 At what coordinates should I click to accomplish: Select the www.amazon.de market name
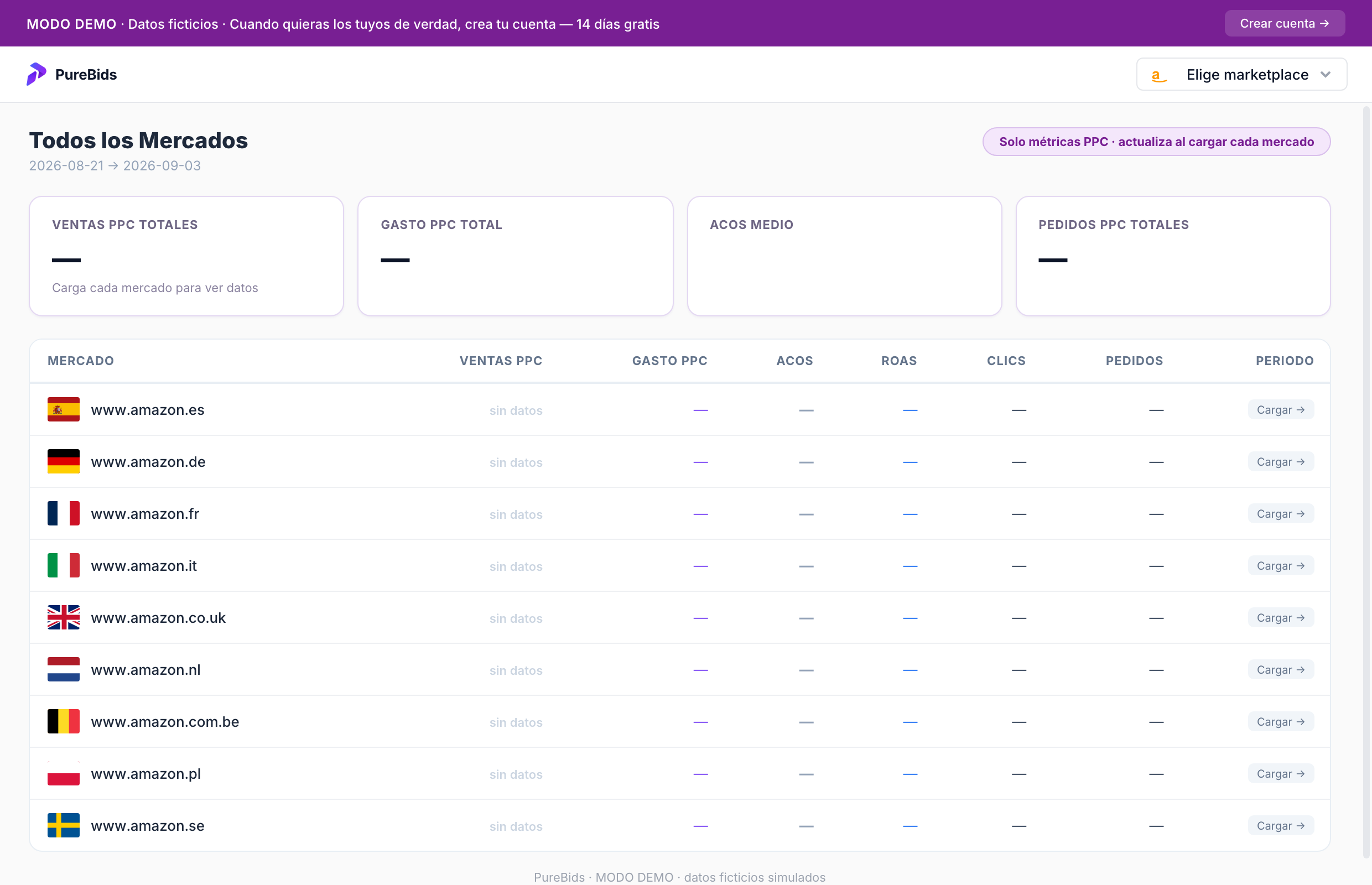(148, 461)
